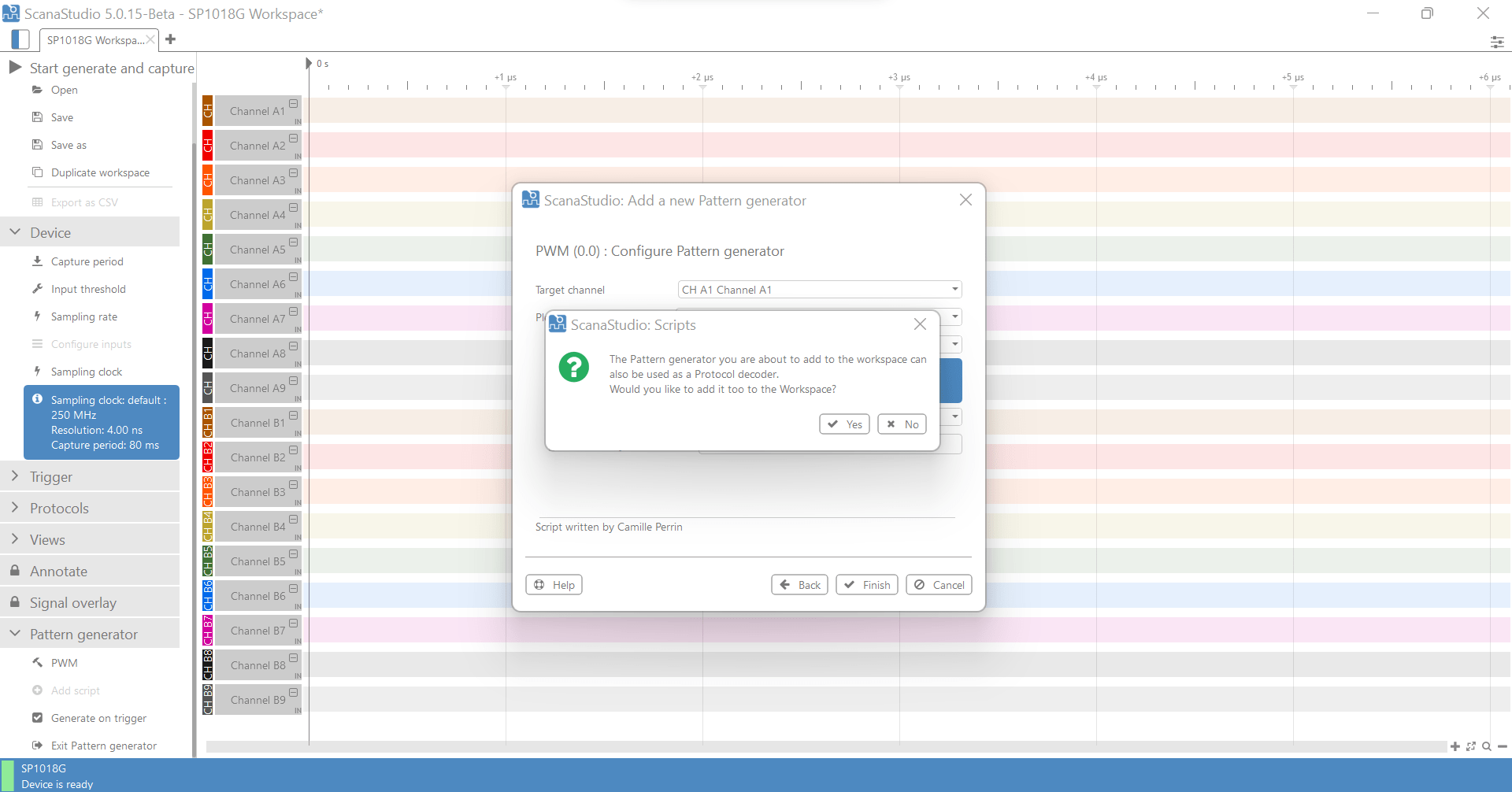
Task: Open Duplicate workspace menu entry
Action: [100, 172]
